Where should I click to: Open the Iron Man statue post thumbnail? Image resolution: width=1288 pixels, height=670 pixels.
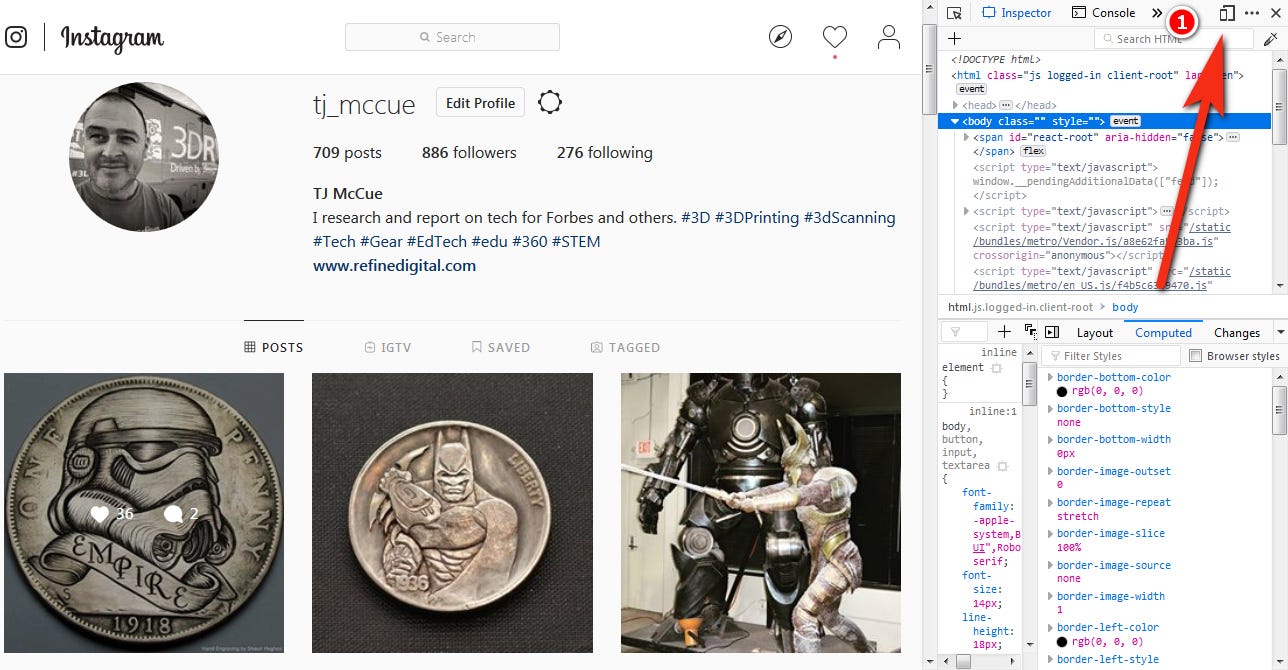tap(761, 513)
